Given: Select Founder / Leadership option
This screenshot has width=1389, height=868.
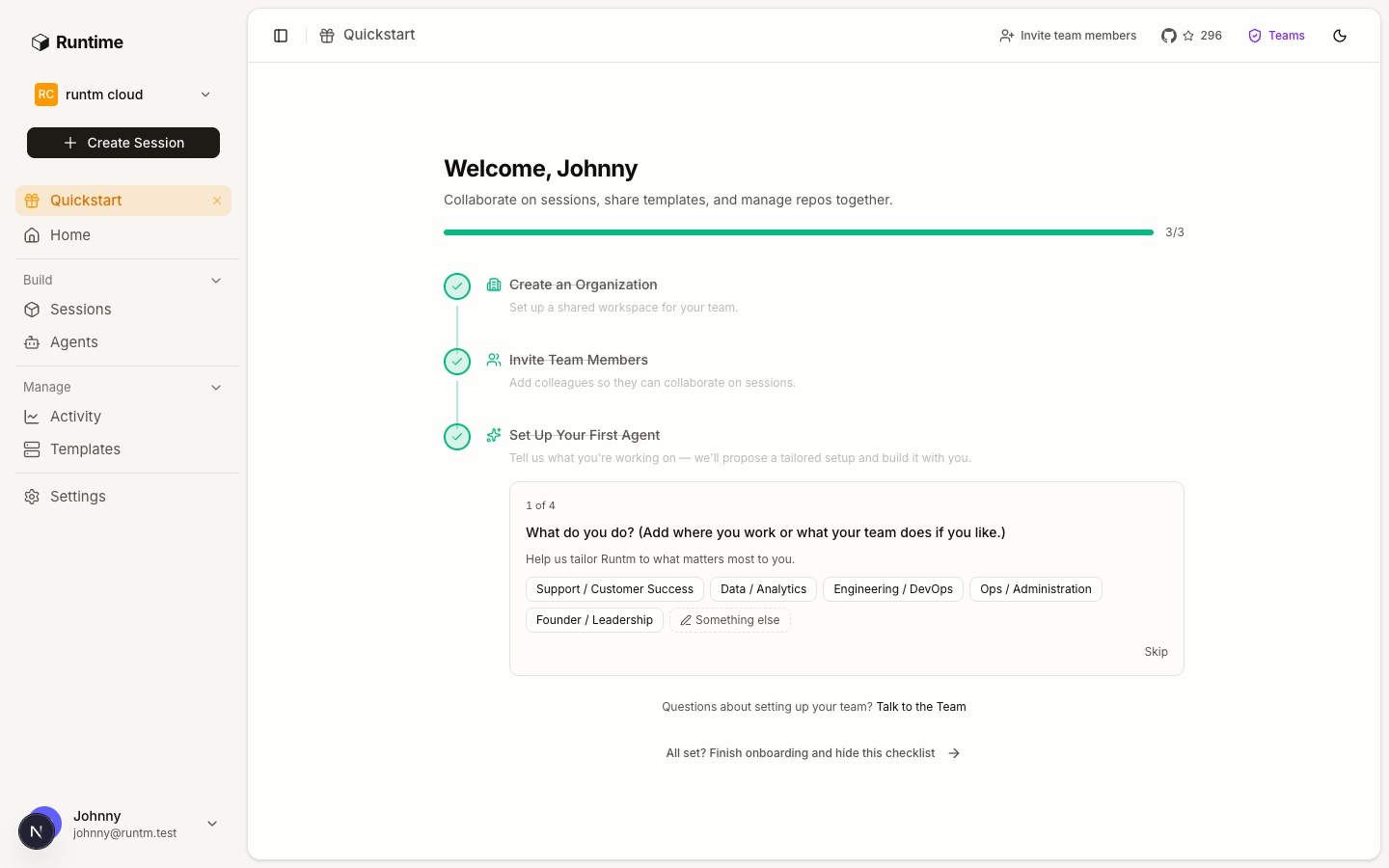Looking at the screenshot, I should coord(594,620).
